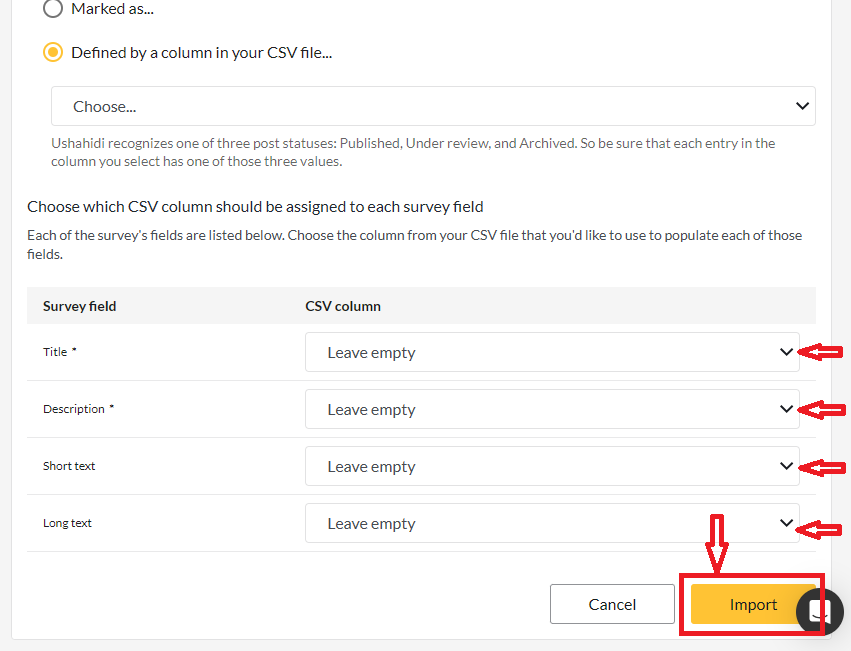This screenshot has height=651, width=851.
Task: Open the chat support widget
Action: coord(819,611)
